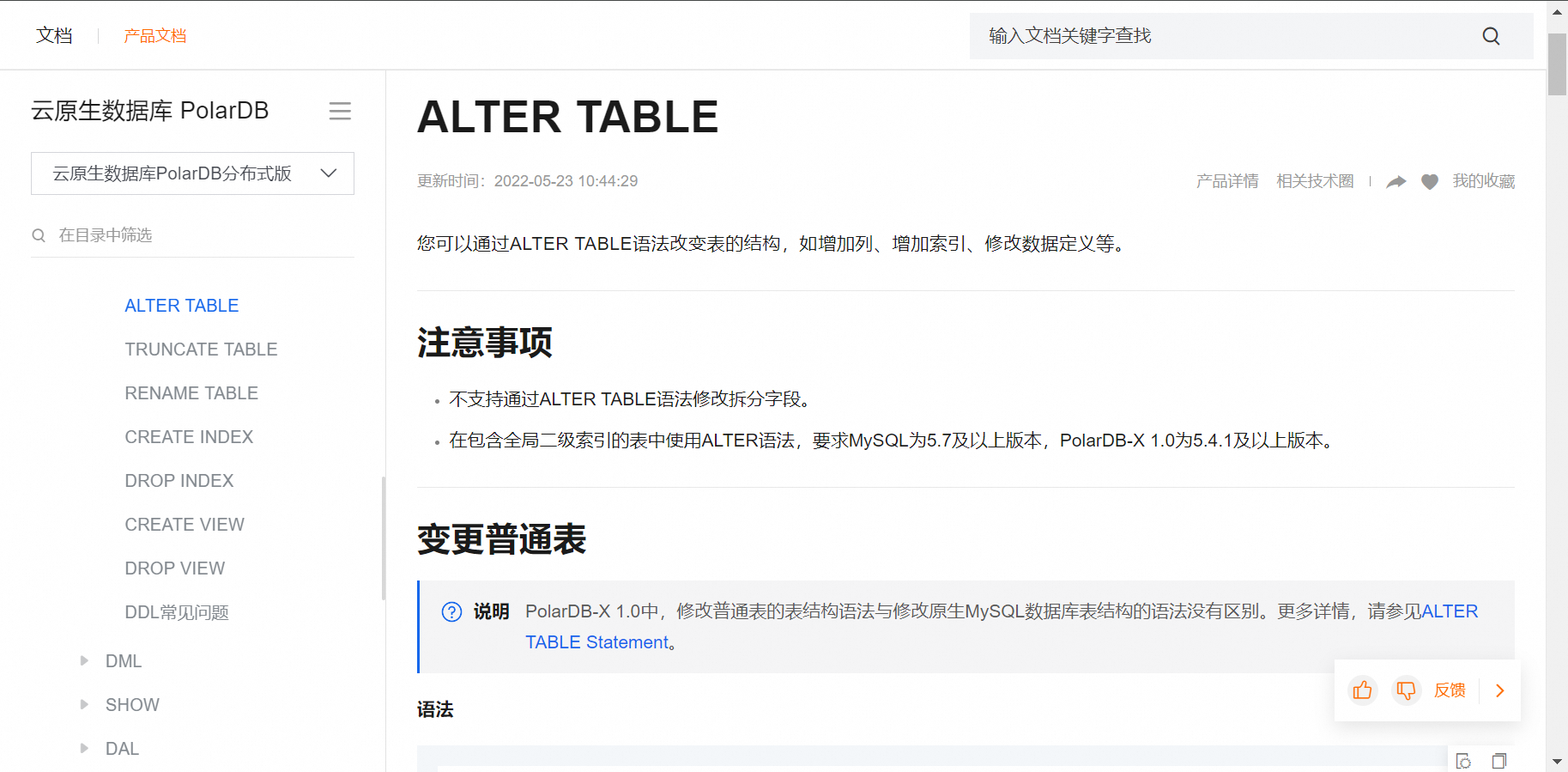1568x772 pixels.
Task: Expand the SHOW tree section
Action: (x=84, y=704)
